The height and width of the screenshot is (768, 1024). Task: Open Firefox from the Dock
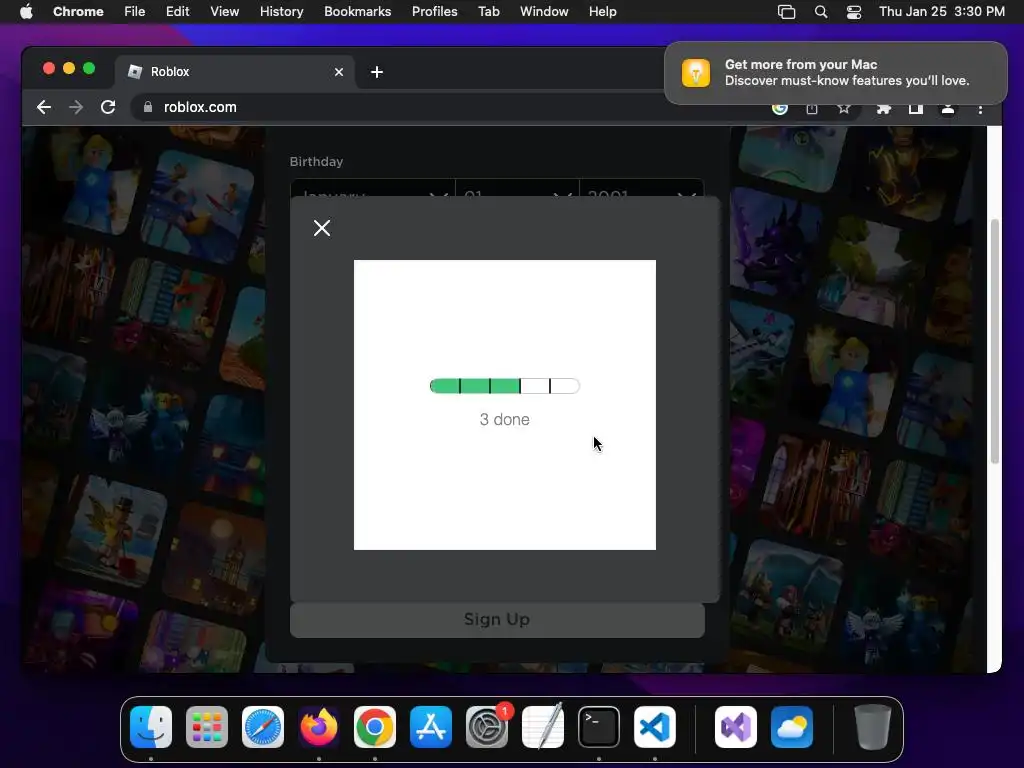[319, 727]
